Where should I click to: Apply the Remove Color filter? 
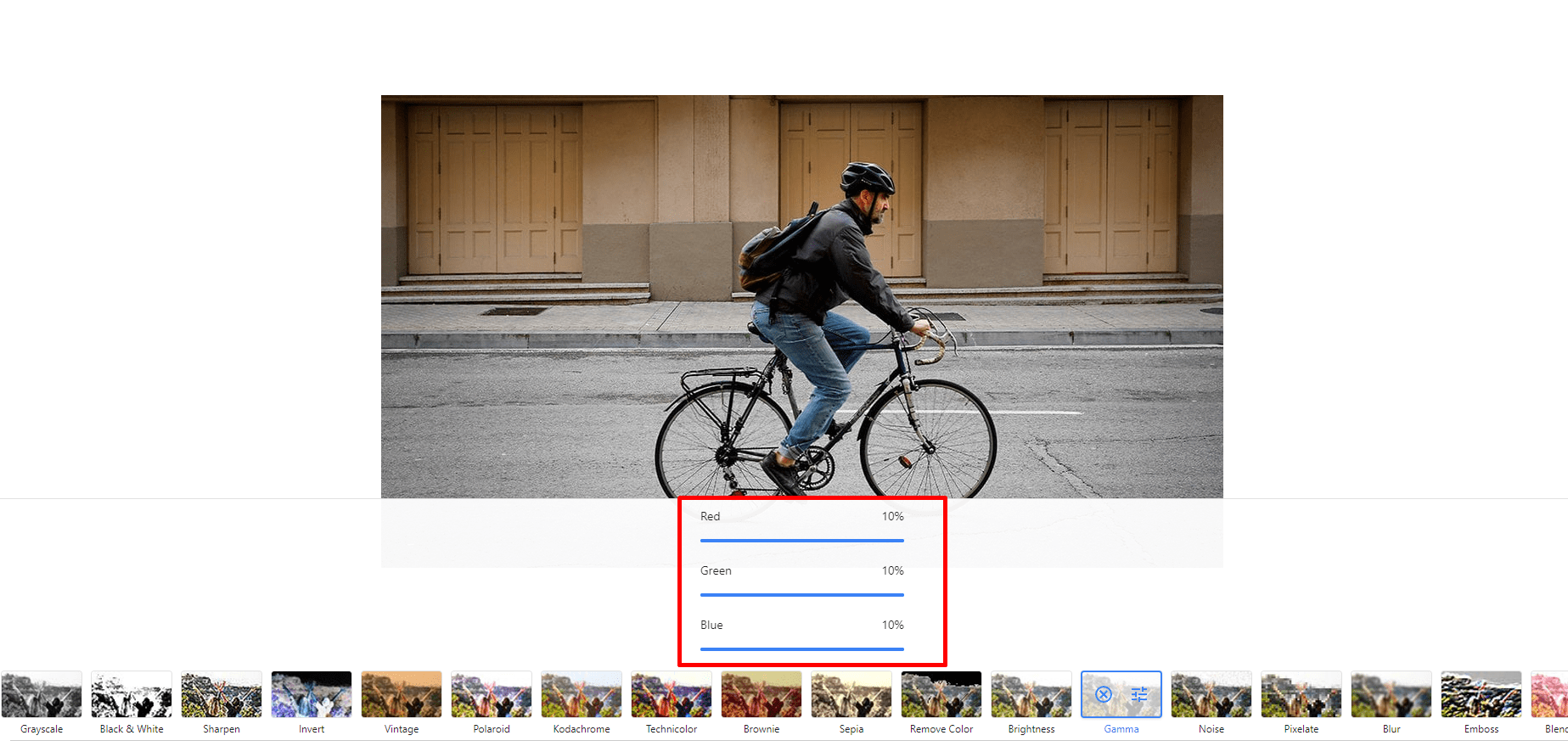[941, 694]
